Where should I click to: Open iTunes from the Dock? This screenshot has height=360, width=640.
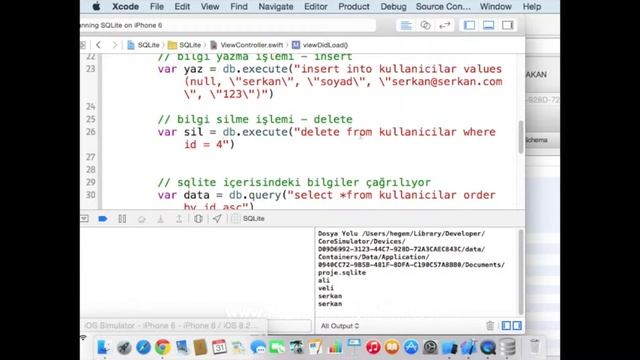tap(373, 347)
